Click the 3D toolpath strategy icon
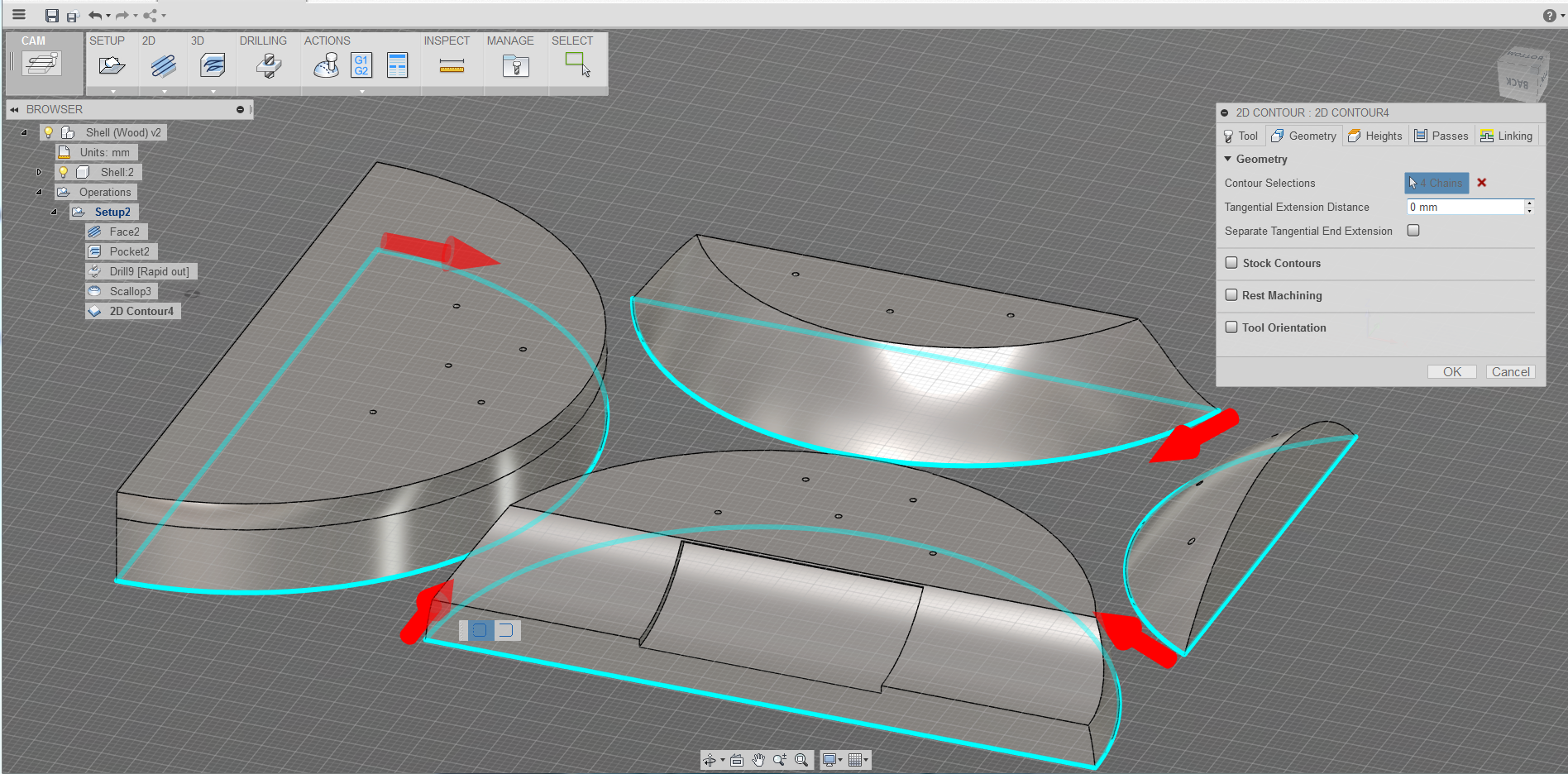Screen dimensions: 1568x774 coord(213,65)
